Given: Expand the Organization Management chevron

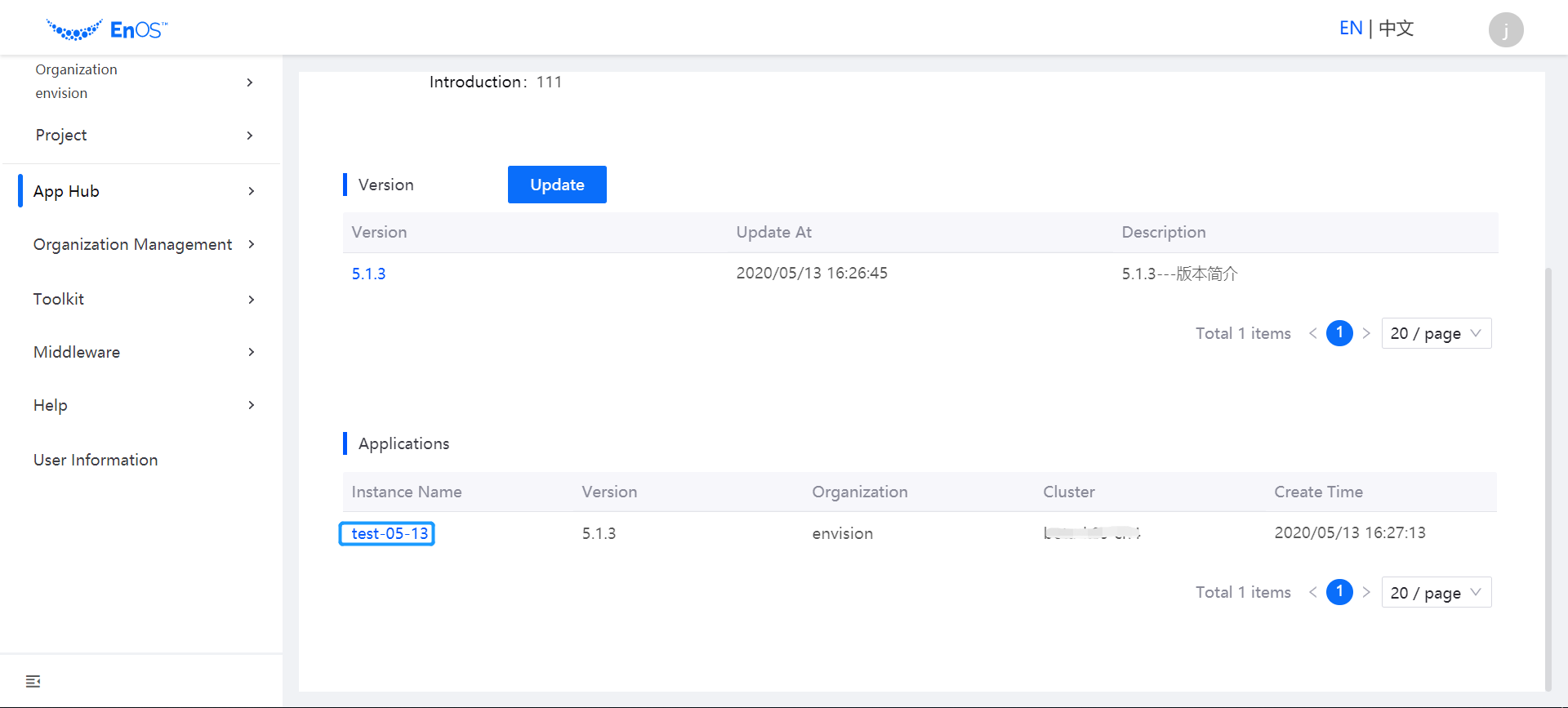Looking at the screenshot, I should pos(251,244).
